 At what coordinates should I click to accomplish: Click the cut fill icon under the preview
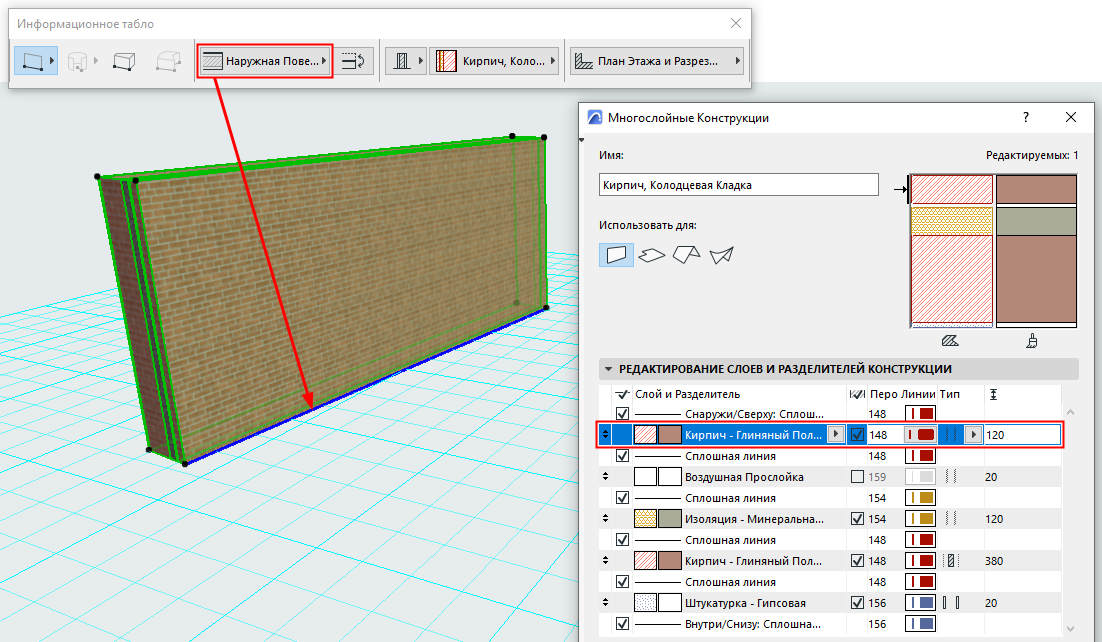950,341
